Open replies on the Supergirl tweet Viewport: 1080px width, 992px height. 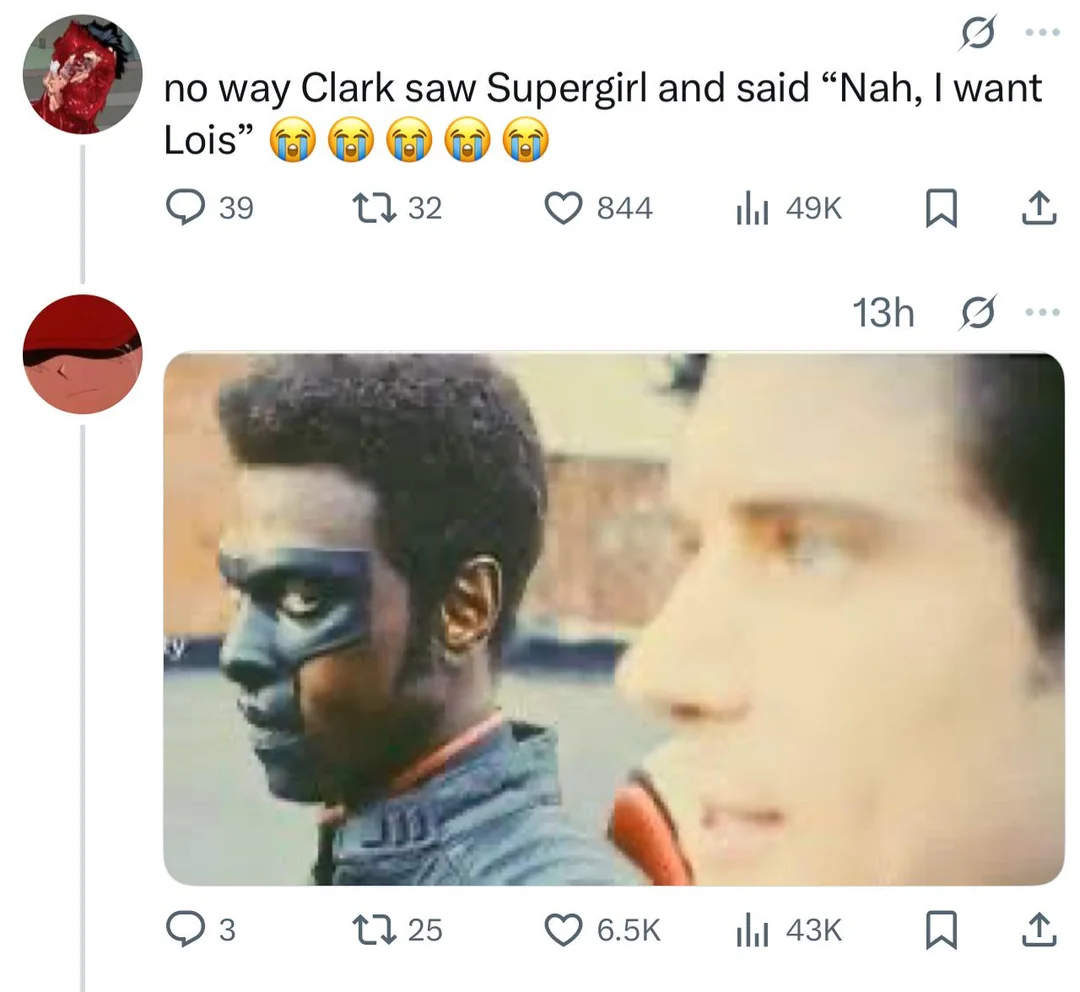tap(210, 208)
